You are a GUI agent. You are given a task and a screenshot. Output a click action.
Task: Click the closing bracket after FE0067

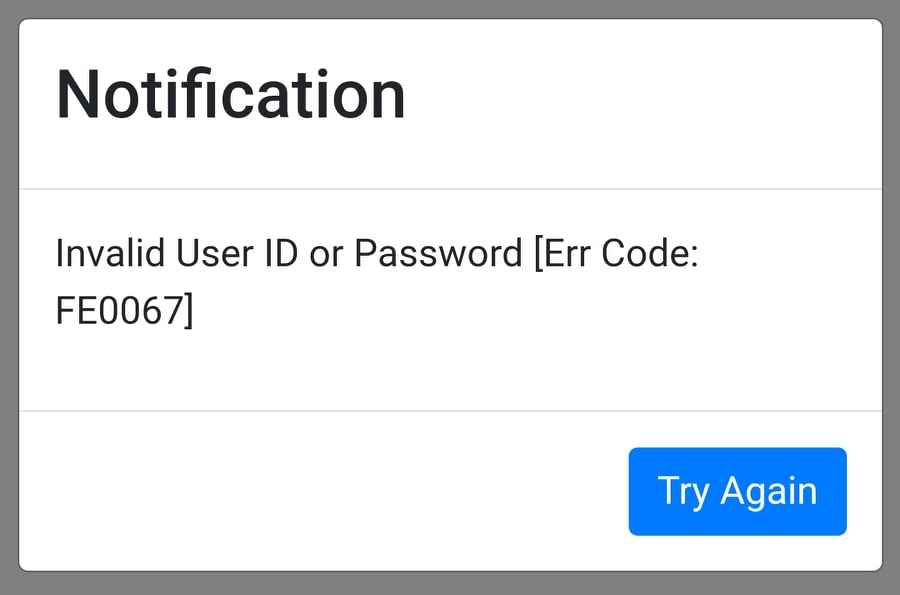187,311
